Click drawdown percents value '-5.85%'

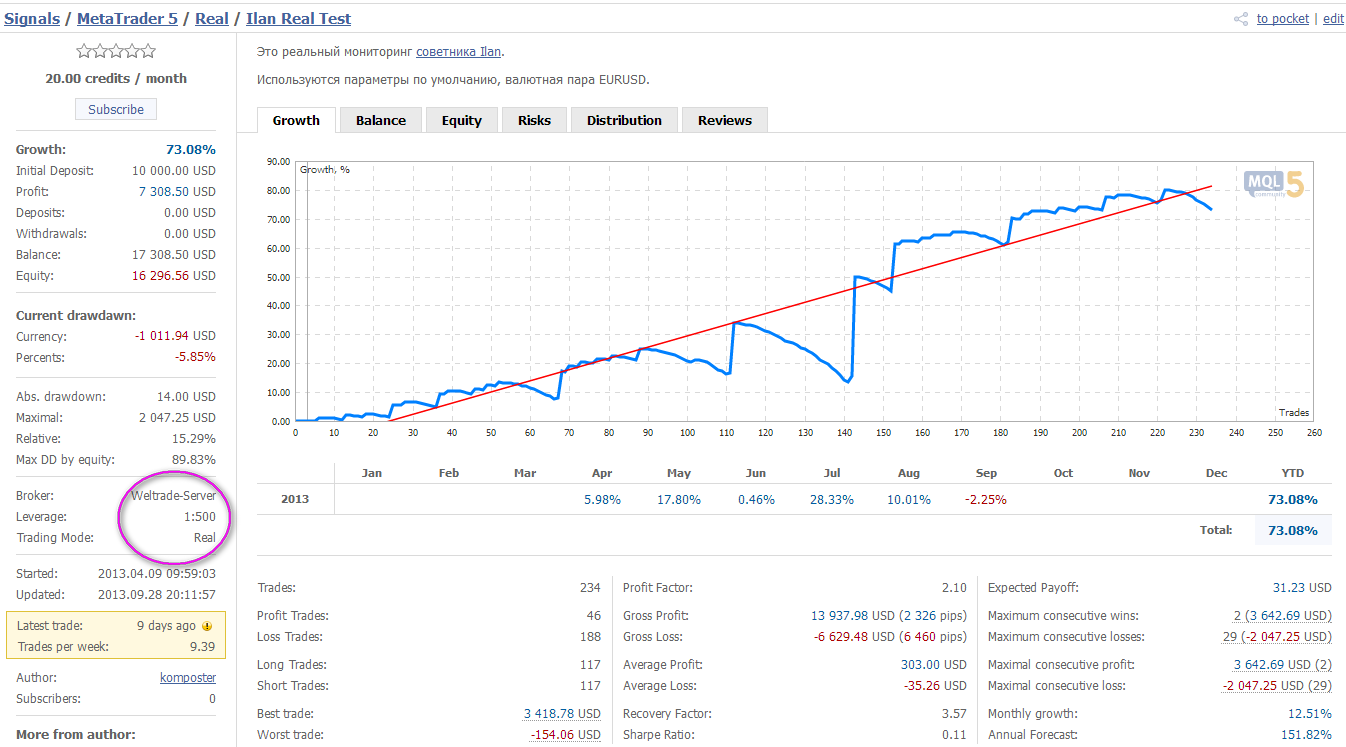[196, 358]
